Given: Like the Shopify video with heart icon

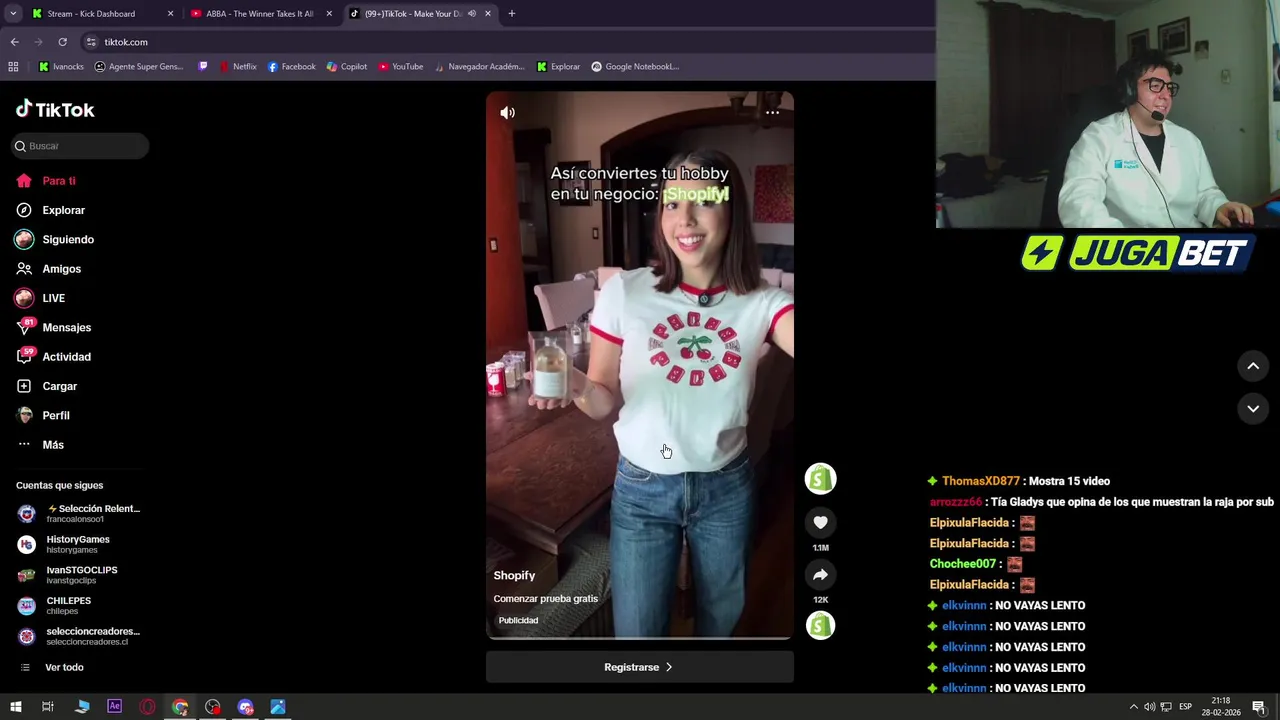Looking at the screenshot, I should 820,522.
